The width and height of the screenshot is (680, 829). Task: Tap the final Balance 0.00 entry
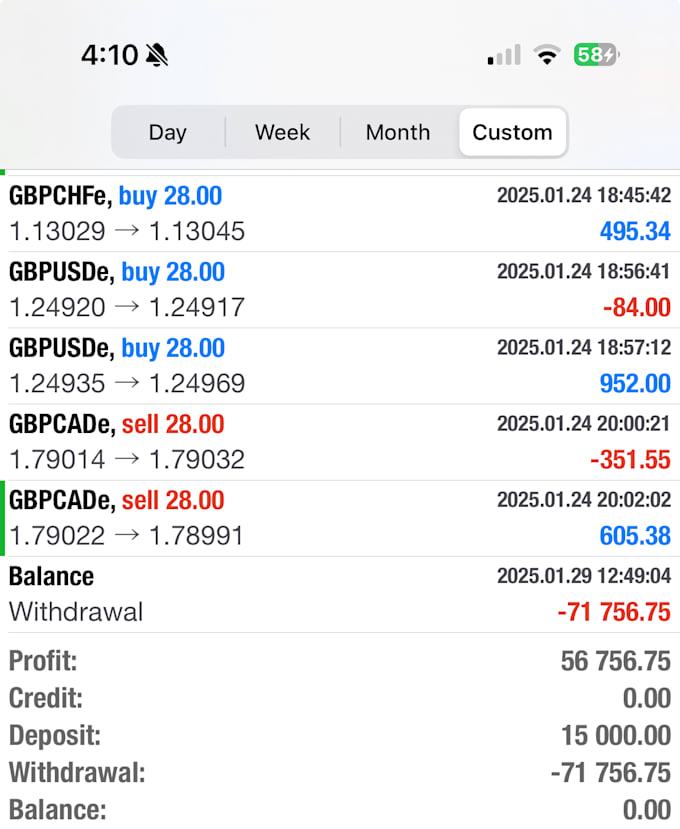click(x=340, y=810)
